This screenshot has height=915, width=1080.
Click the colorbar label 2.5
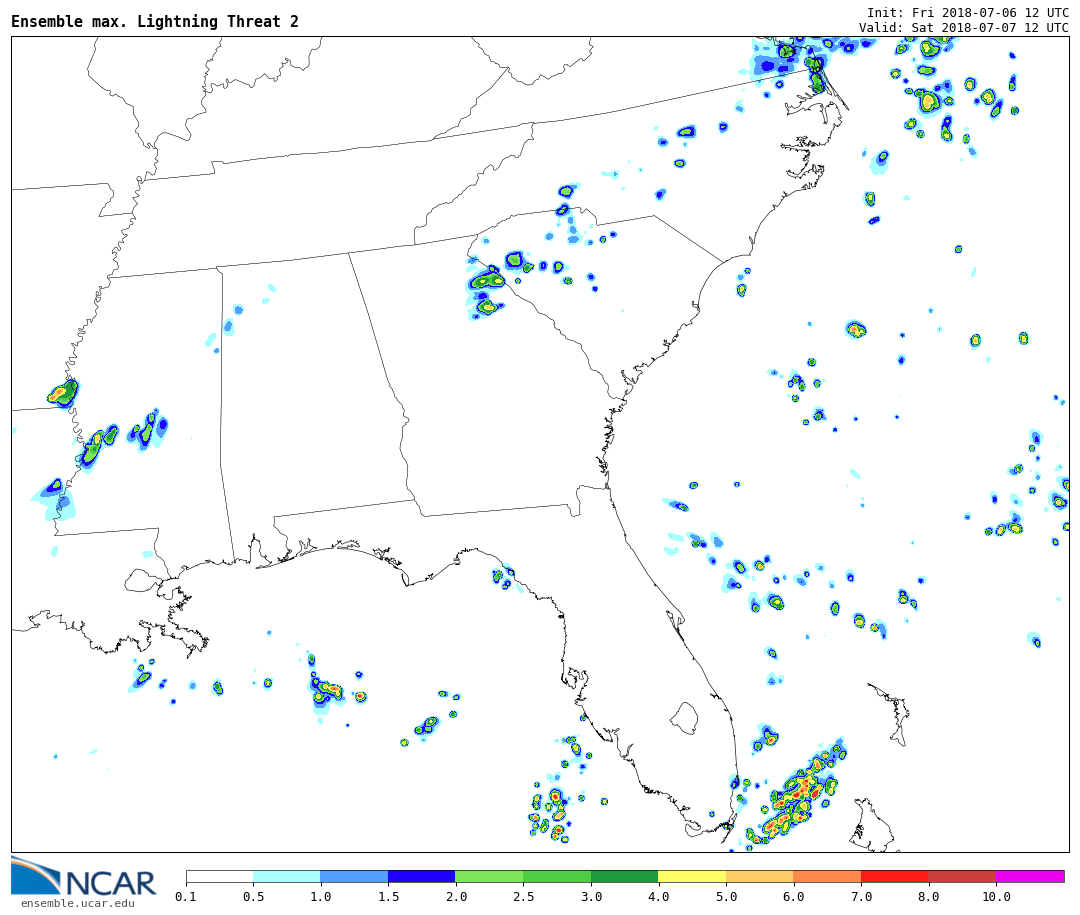[523, 896]
